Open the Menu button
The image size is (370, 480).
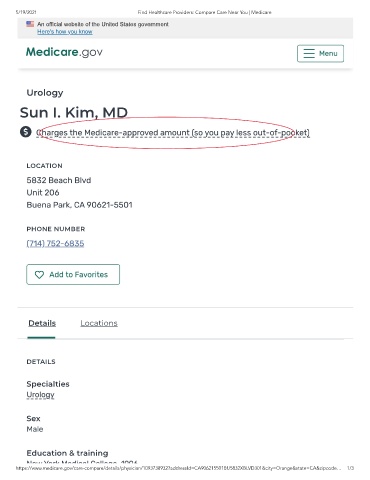[320, 53]
